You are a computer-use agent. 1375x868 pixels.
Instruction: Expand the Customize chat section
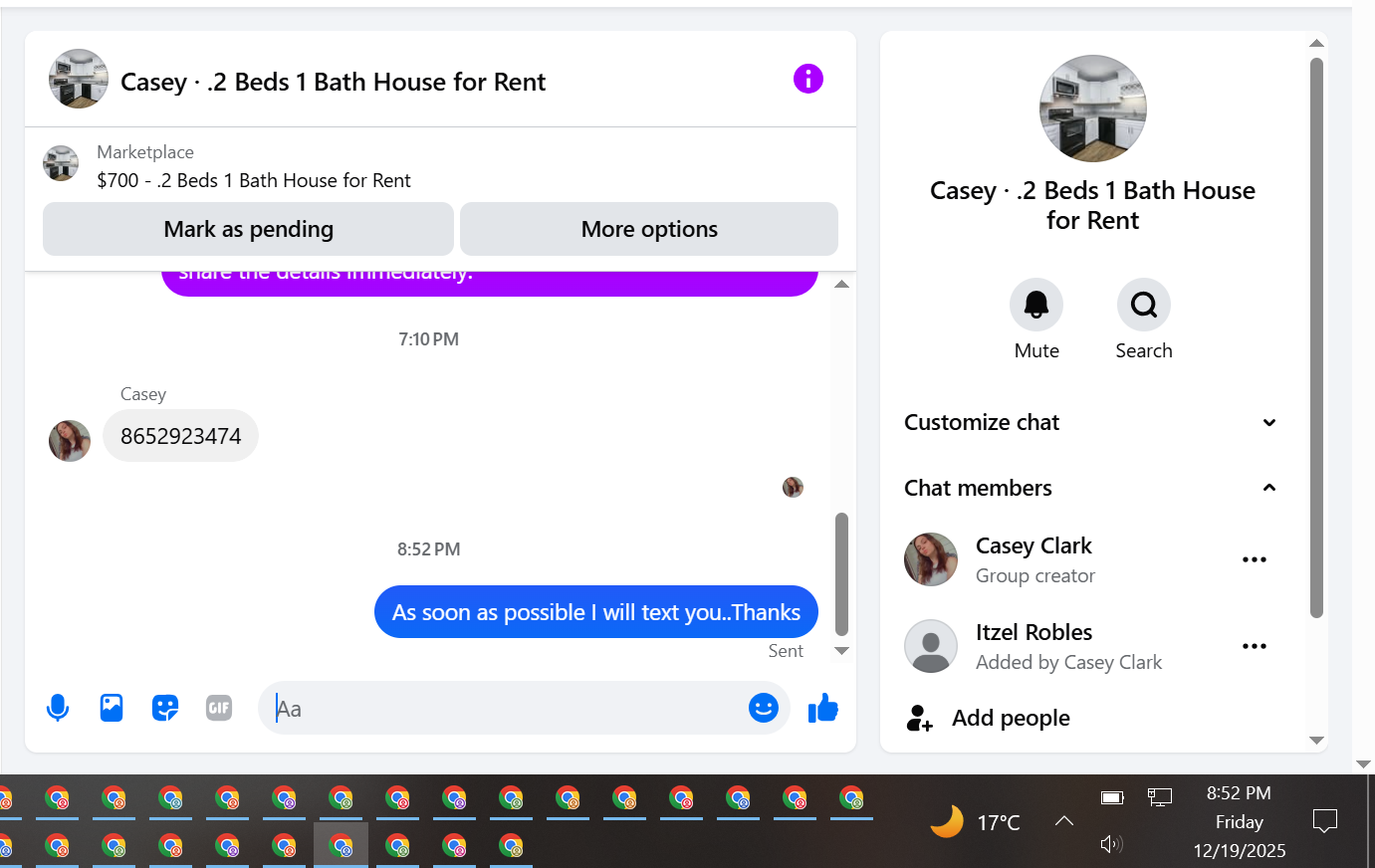[1091, 422]
